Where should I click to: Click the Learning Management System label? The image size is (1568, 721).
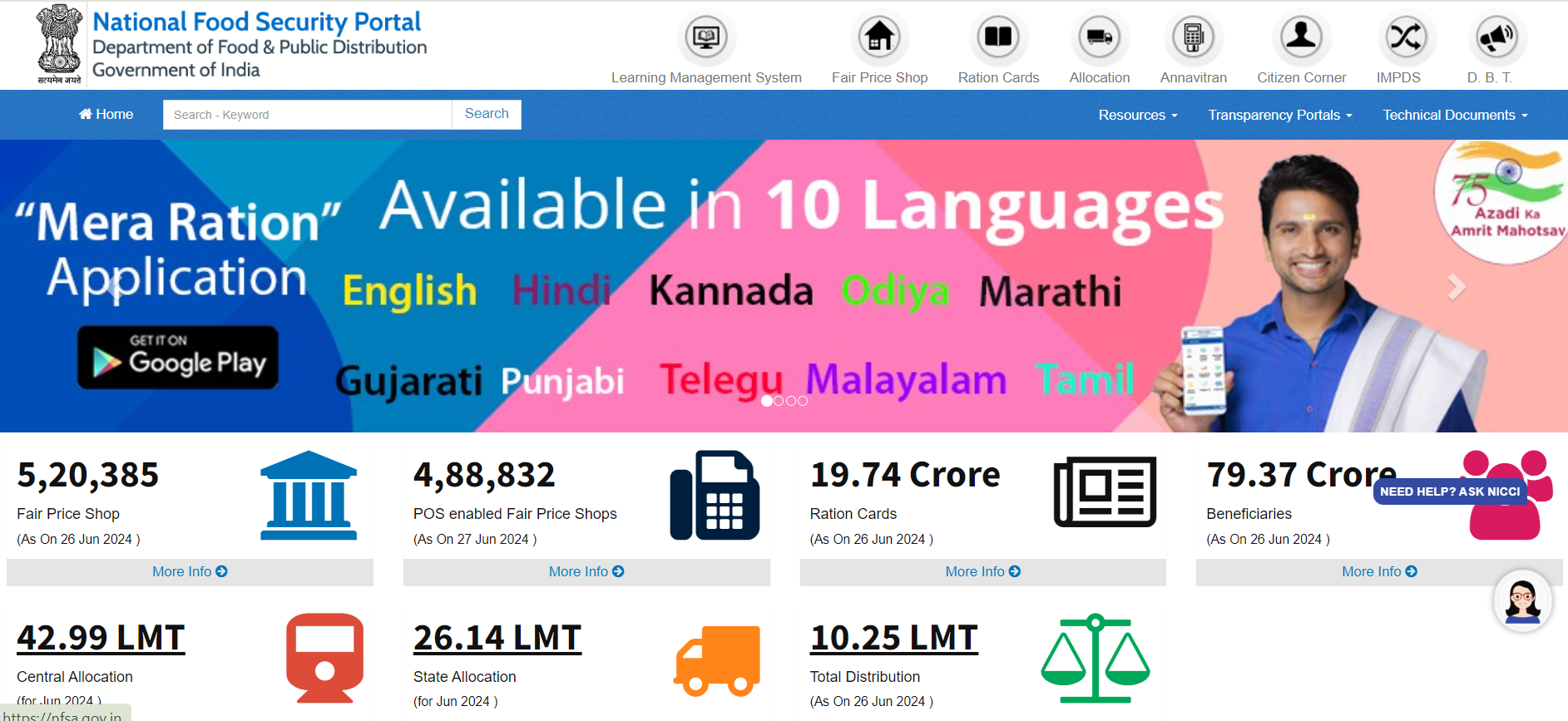coord(706,77)
